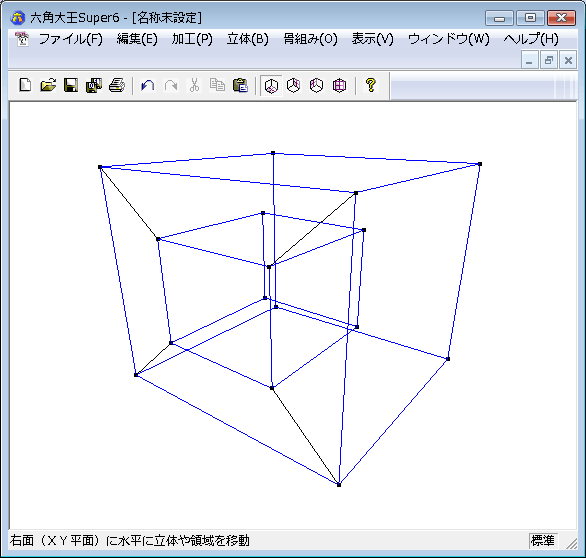586x558 pixels.
Task: Save with the single floppy disk icon
Action: tap(71, 86)
